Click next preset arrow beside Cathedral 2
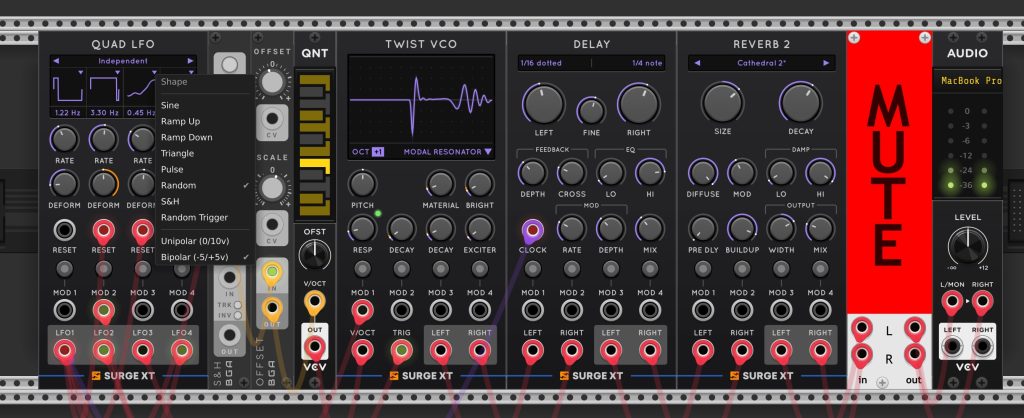 (826, 63)
